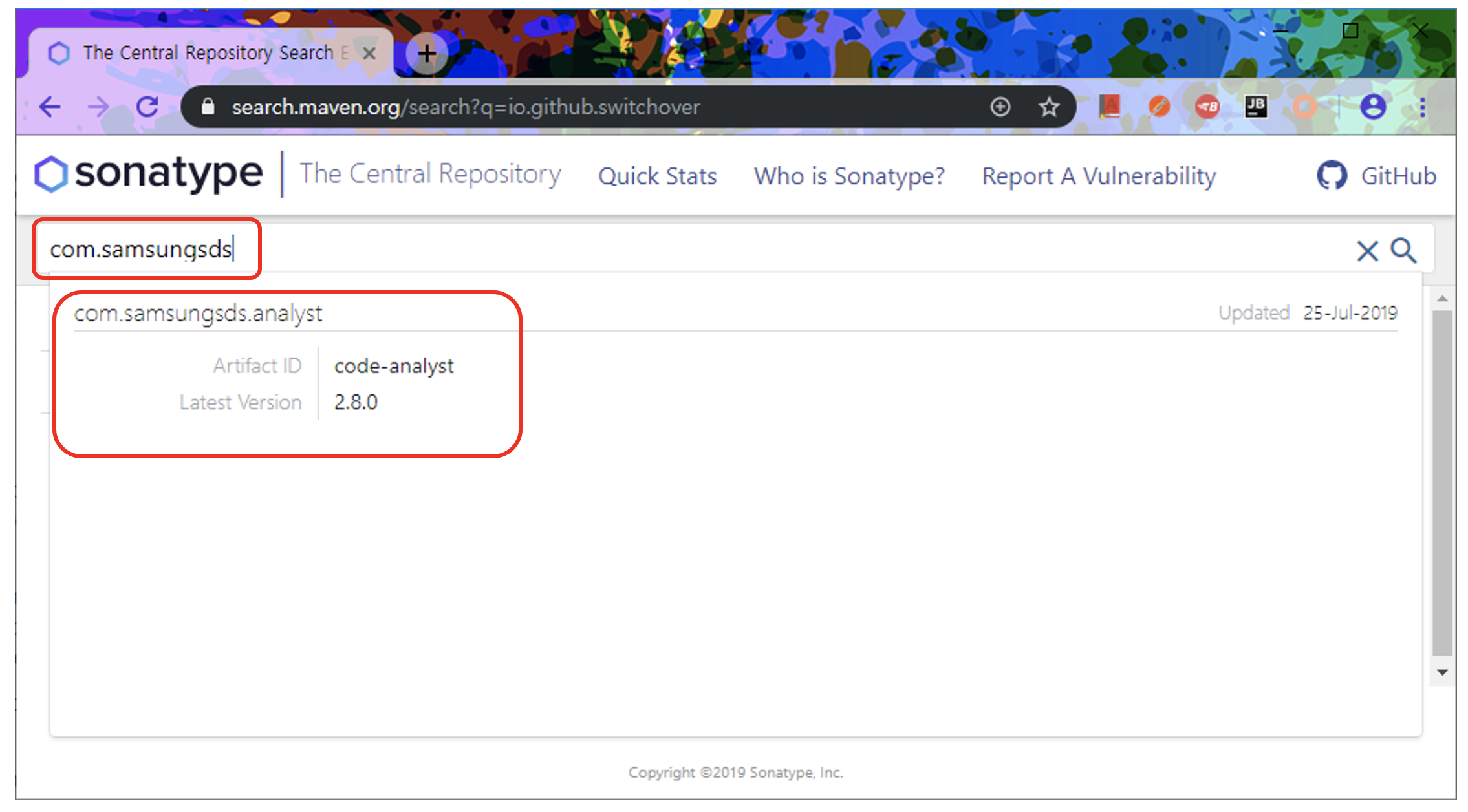Image resolution: width=1468 pixels, height=812 pixels.
Task: Click the address bar URL
Action: click(x=466, y=107)
